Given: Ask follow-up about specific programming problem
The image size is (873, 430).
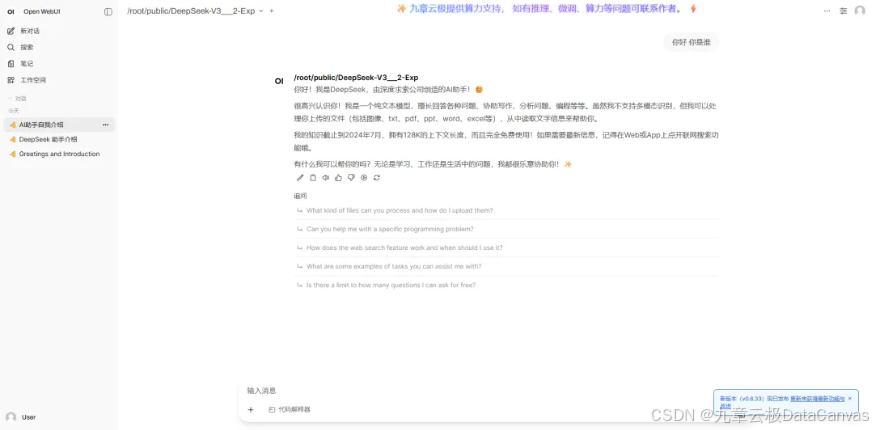Looking at the screenshot, I should click(506, 229).
